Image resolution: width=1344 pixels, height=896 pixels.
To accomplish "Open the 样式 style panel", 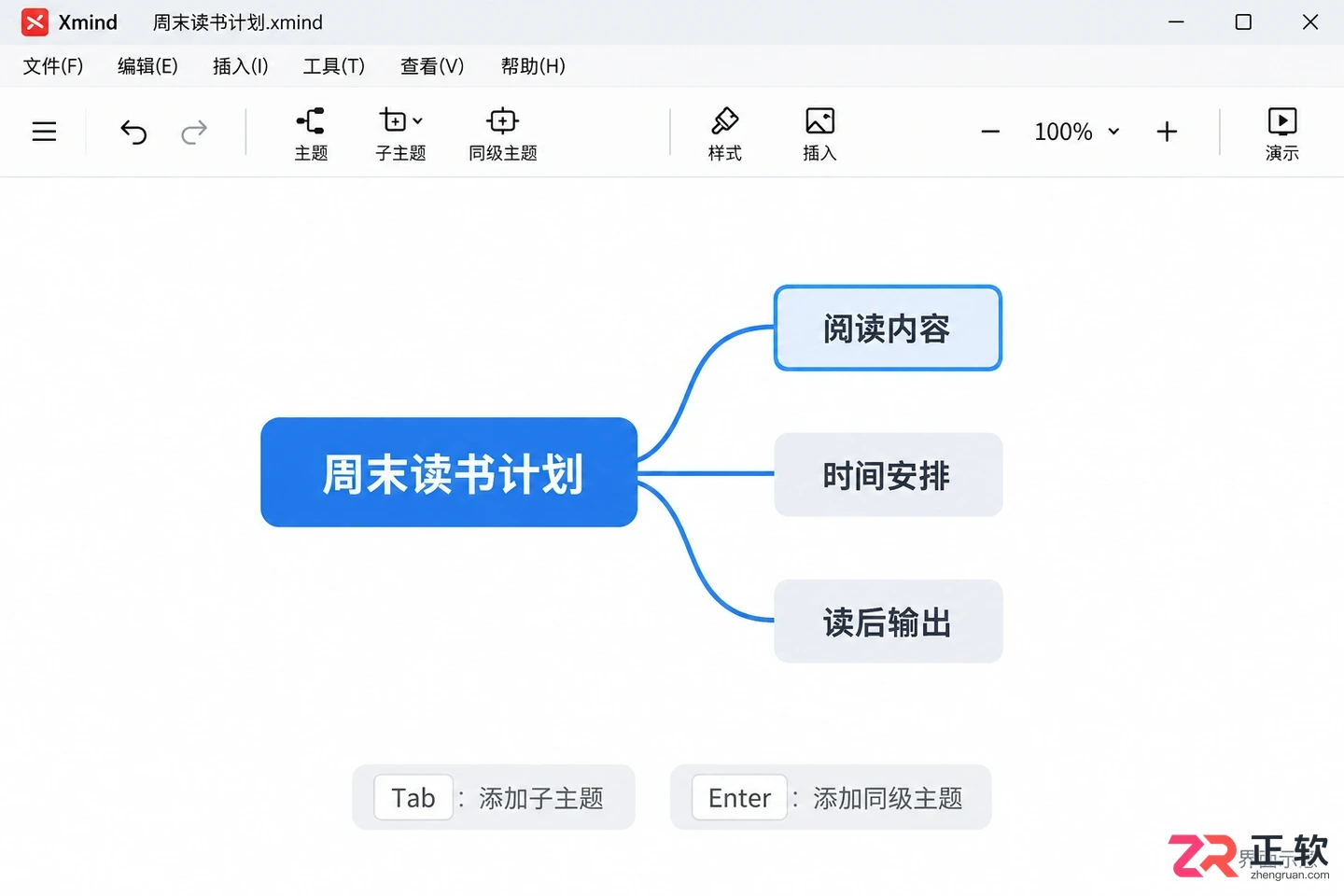I will pyautogui.click(x=725, y=133).
